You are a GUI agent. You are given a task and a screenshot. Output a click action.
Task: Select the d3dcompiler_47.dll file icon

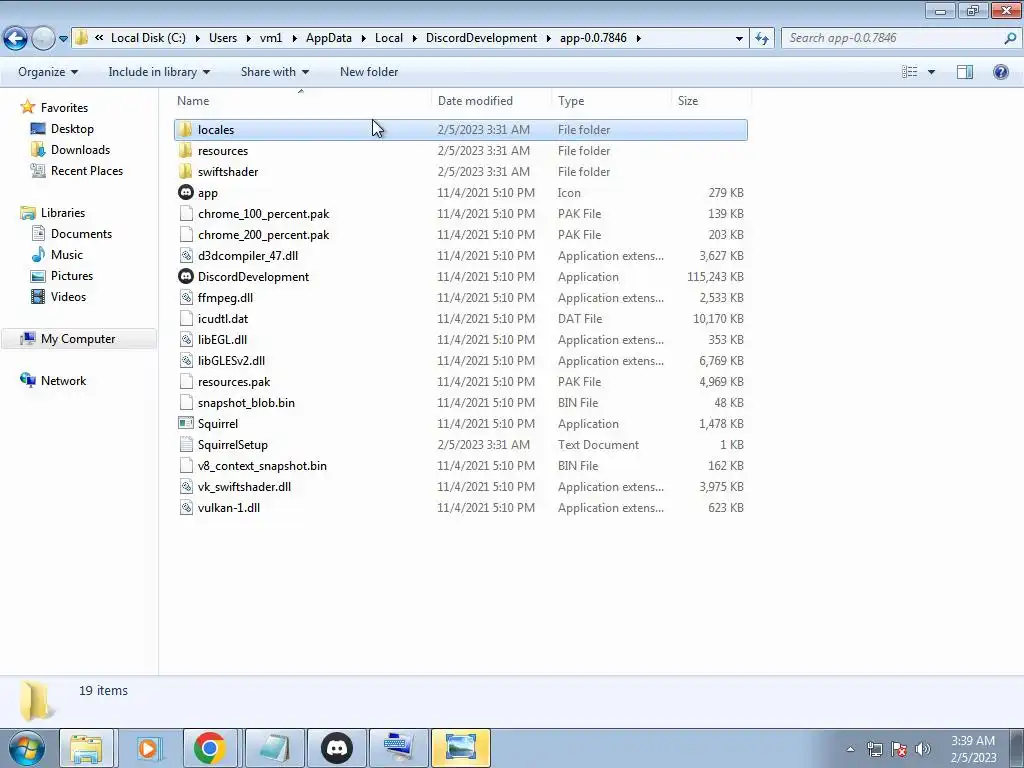[186, 255]
